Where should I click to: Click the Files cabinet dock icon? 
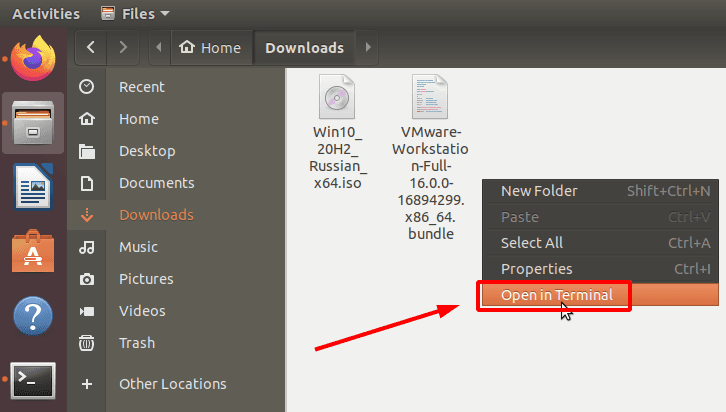click(33, 123)
